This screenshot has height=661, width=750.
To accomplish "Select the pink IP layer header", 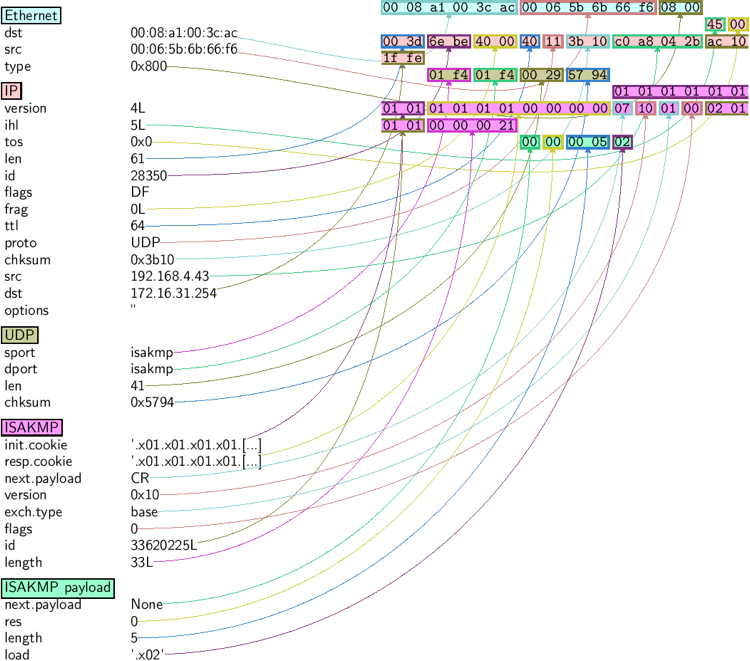I will point(14,91).
